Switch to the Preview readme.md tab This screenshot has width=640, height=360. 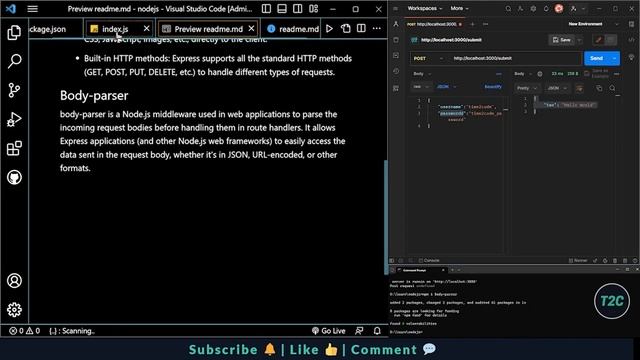tap(208, 29)
